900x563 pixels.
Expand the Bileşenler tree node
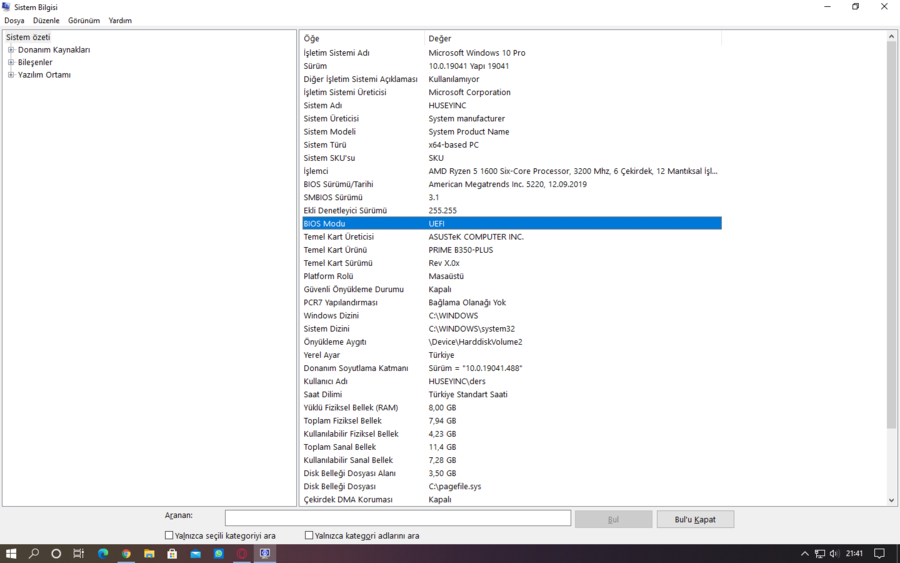pos(11,63)
